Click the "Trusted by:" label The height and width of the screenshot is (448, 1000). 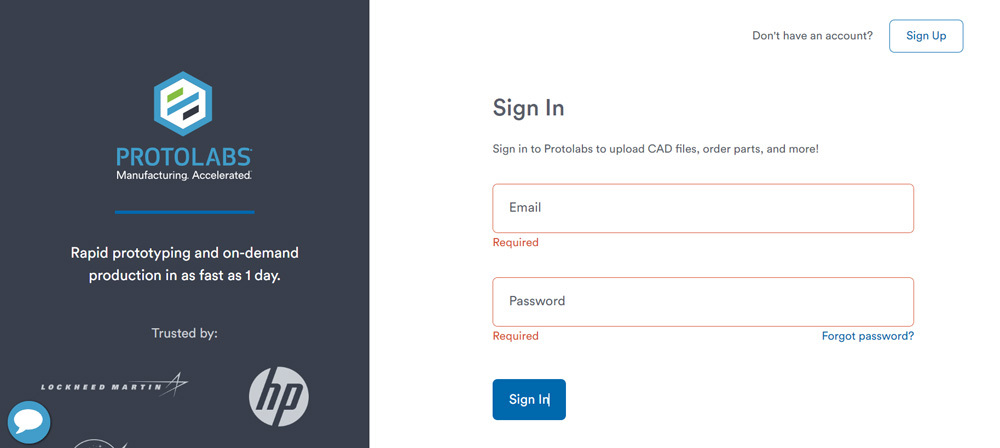coord(184,333)
